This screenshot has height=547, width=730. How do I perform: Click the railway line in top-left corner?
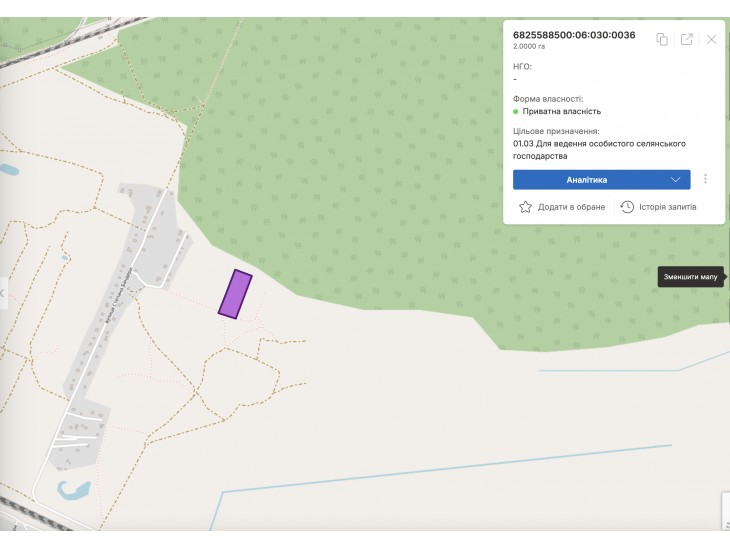(70, 41)
